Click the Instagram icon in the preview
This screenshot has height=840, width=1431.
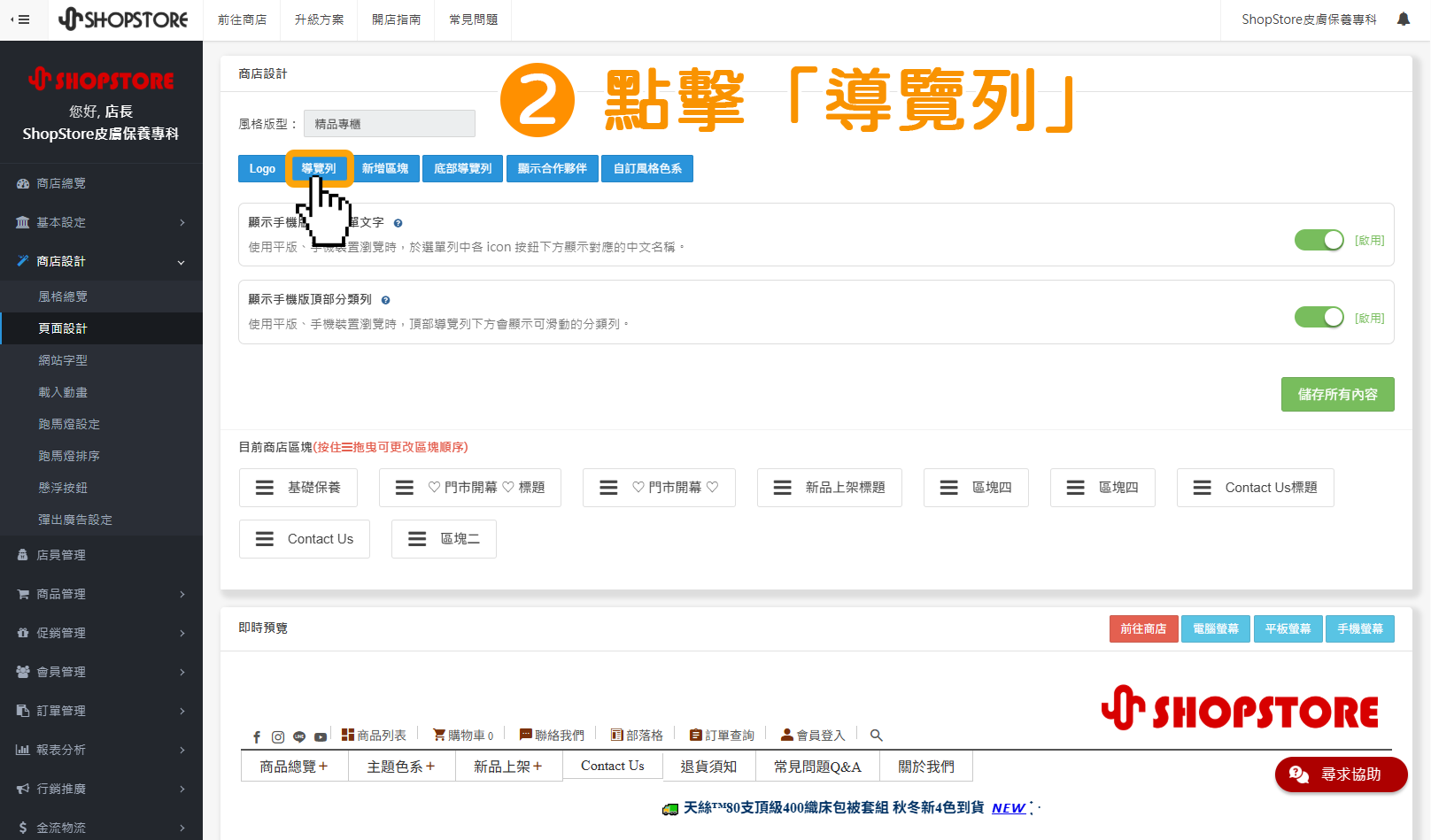coord(278,736)
